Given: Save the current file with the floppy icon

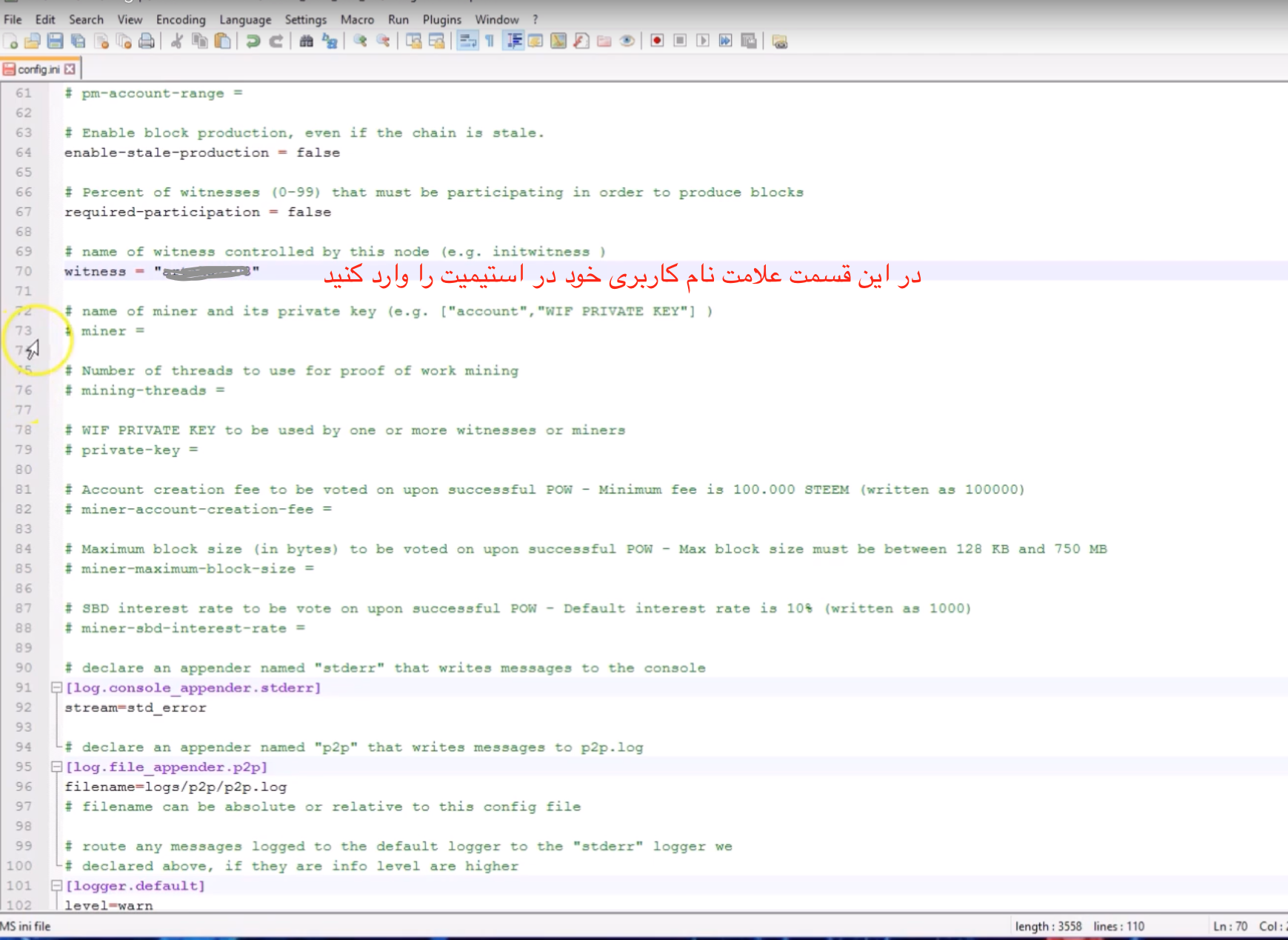Looking at the screenshot, I should pos(56,41).
